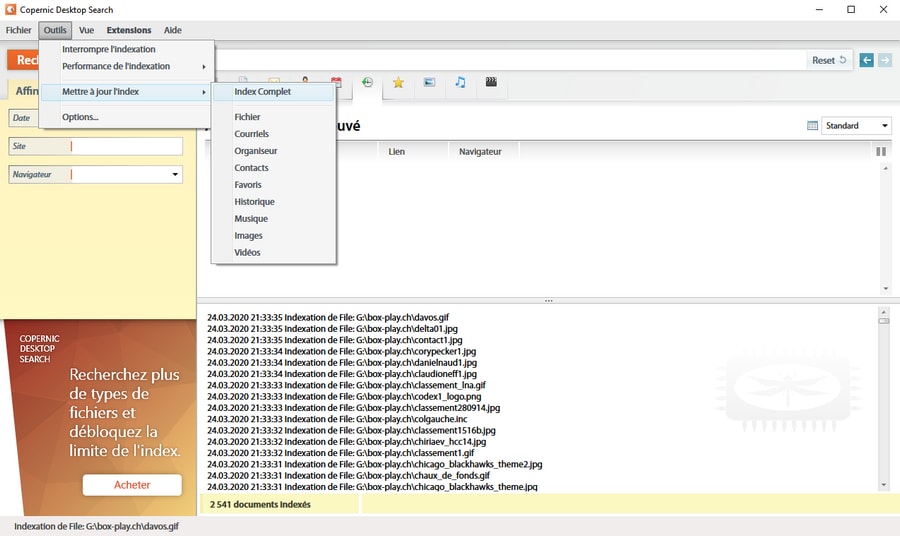Select the Videos clapperboard category icon
Image resolution: width=900 pixels, height=536 pixels.
pos(491,82)
